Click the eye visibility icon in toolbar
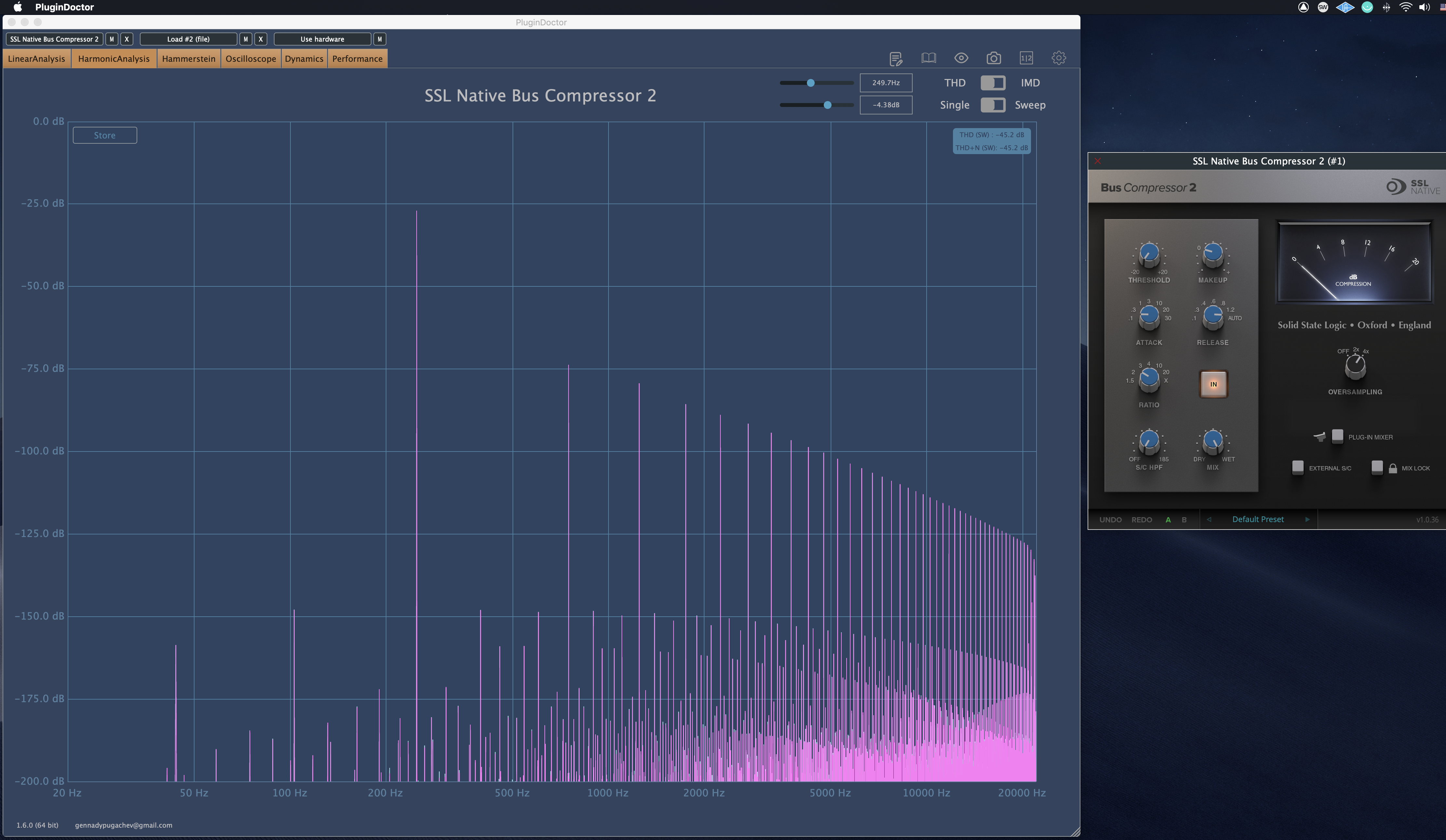The height and width of the screenshot is (840, 1446). (x=961, y=58)
